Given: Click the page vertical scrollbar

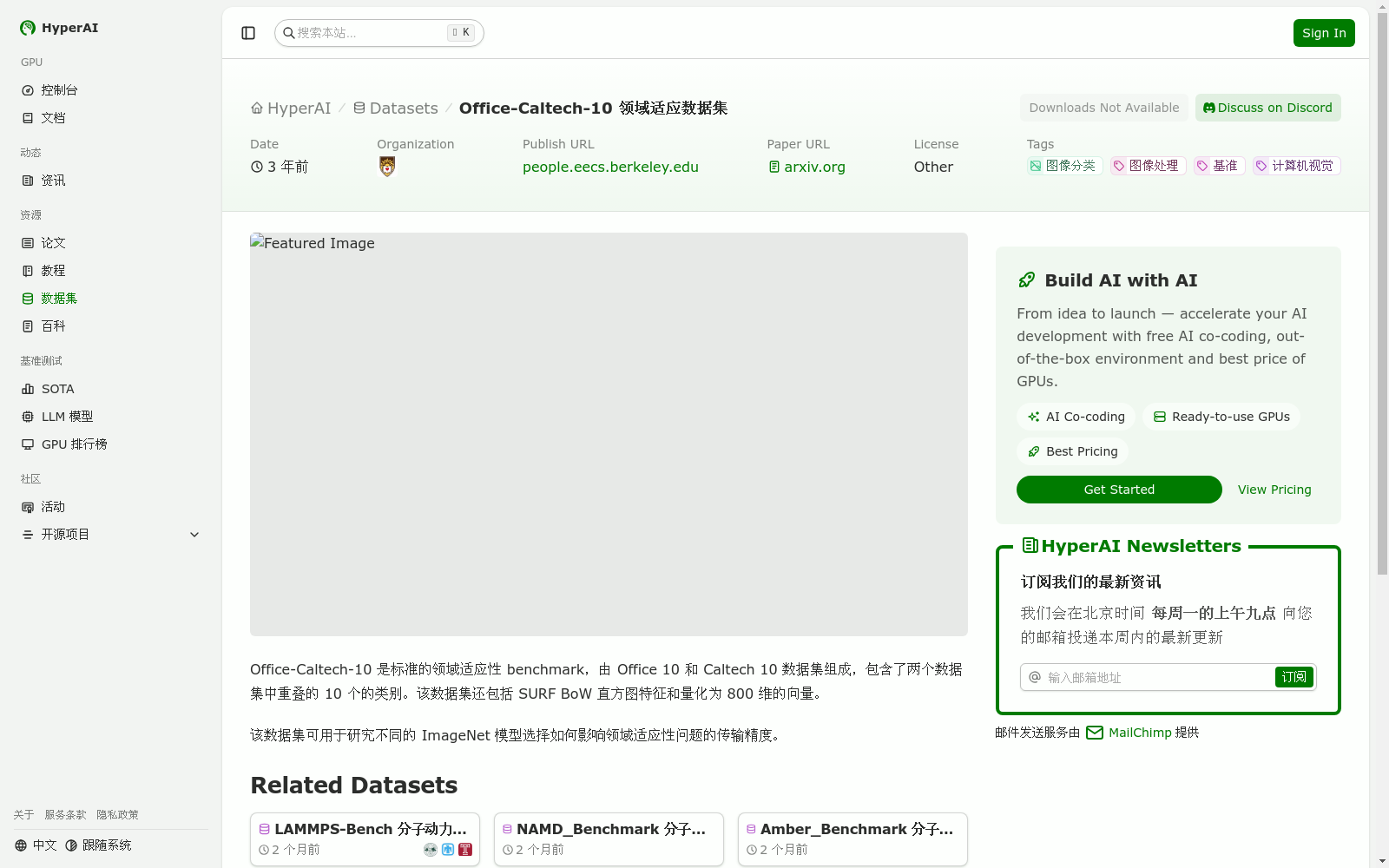Looking at the screenshot, I should (x=1382, y=295).
